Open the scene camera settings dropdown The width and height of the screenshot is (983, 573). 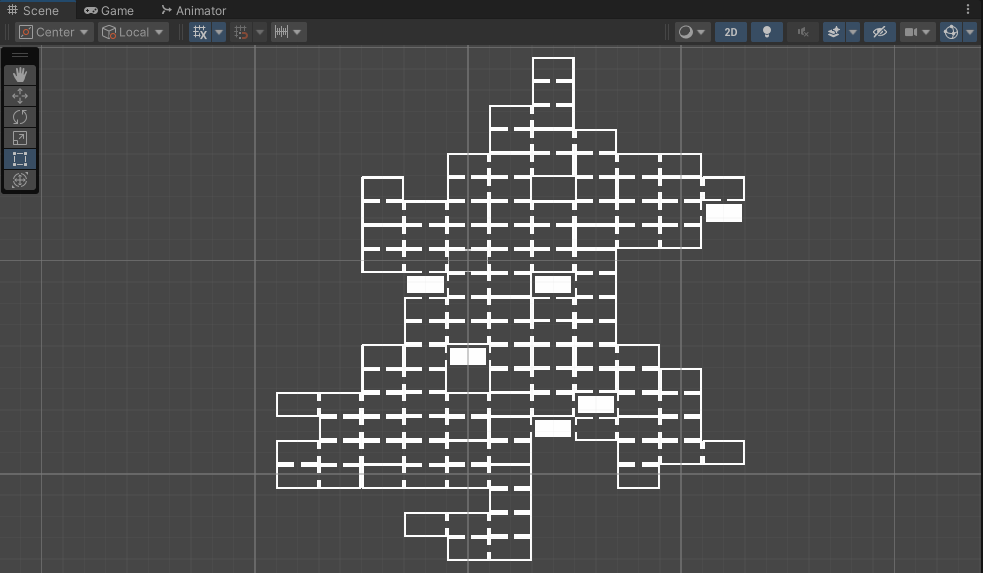point(918,32)
